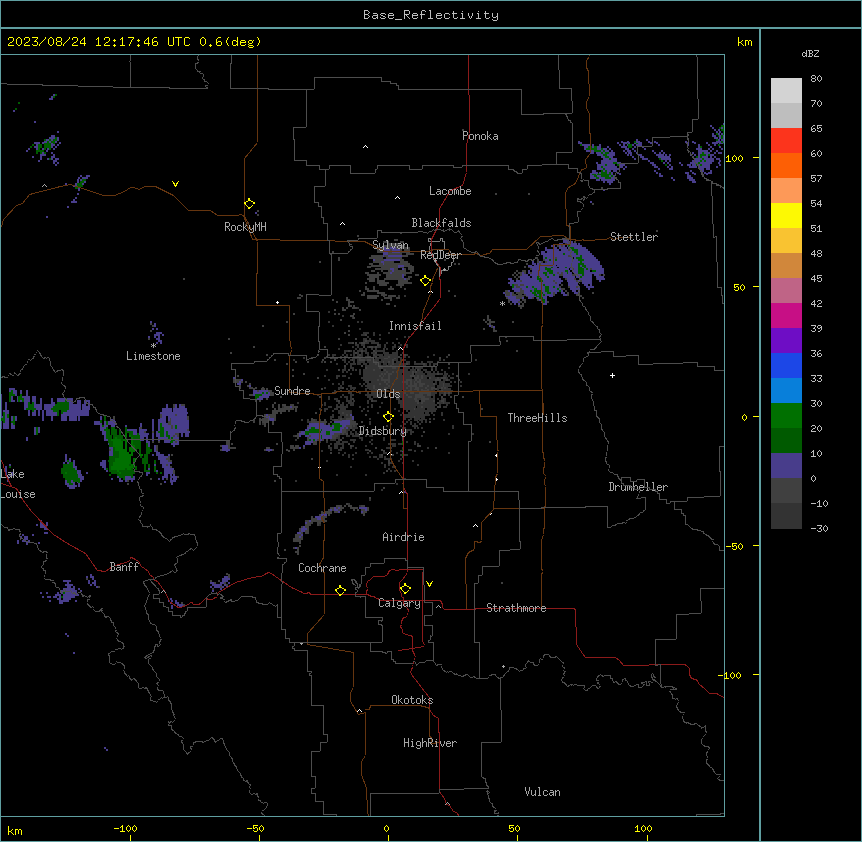The width and height of the screenshot is (862, 842).
Task: Click the Sundre town label
Action: pyautogui.click(x=292, y=391)
